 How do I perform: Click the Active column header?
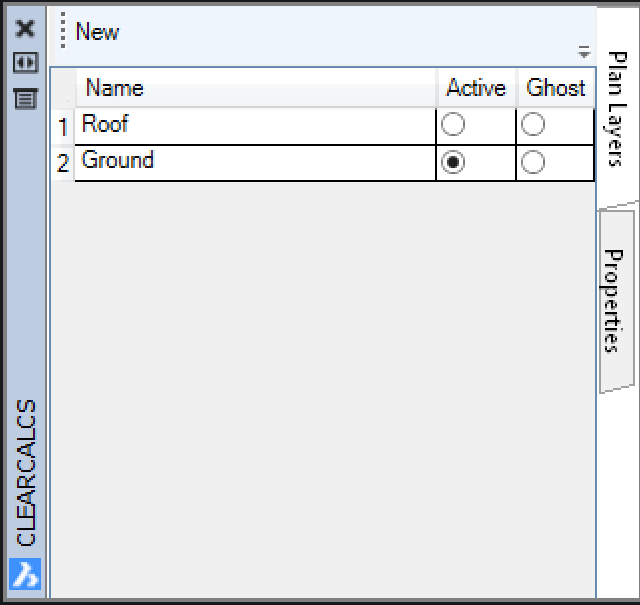[476, 88]
